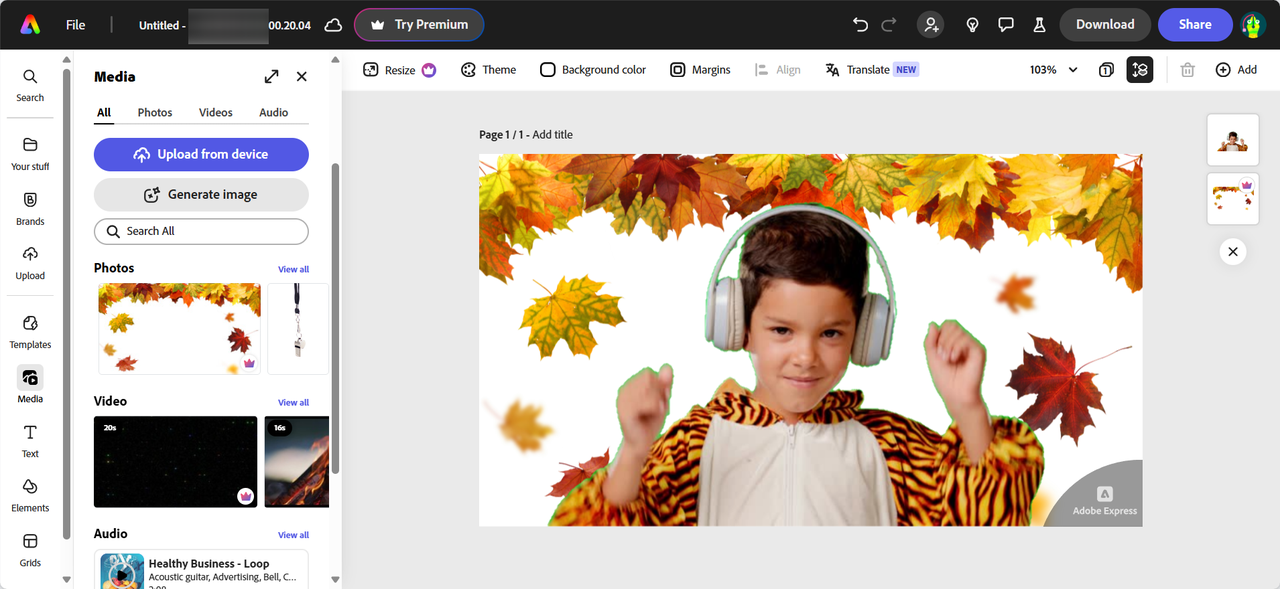View all Photos
The height and width of the screenshot is (589, 1280).
pos(293,269)
